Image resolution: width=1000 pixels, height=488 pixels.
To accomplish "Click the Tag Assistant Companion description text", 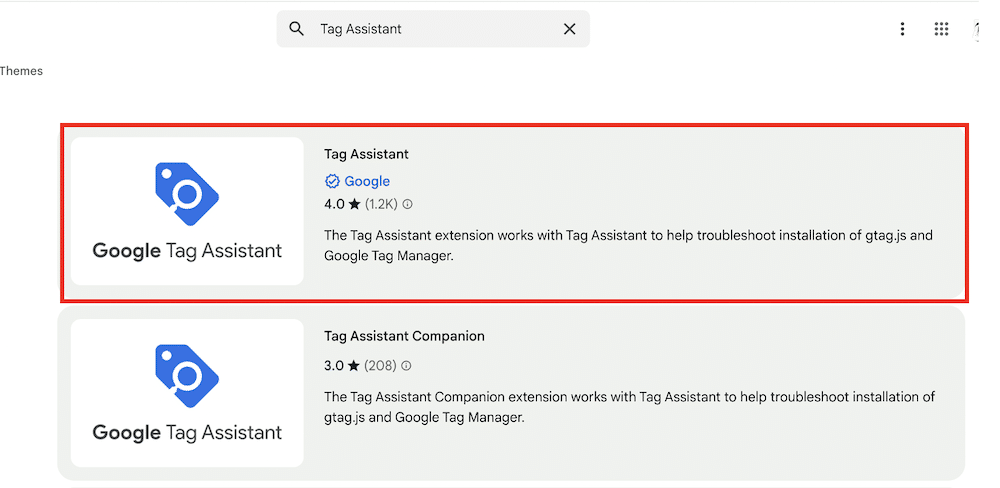I will point(629,407).
